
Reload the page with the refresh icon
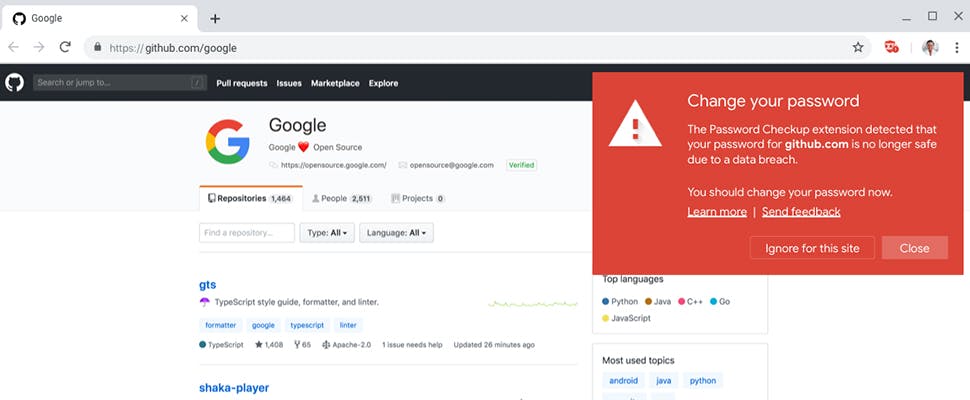click(65, 48)
